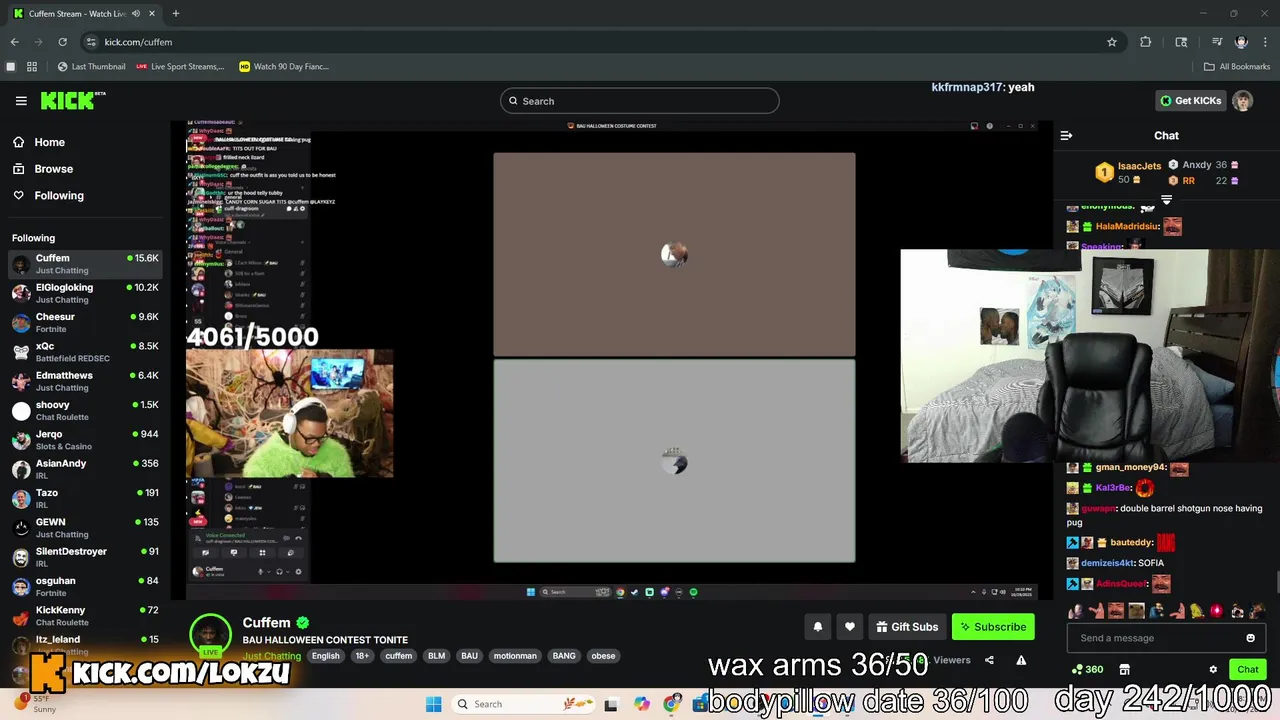Screen dimensions: 1280x720
Task: Open shoovy channel in following list
Action: [x=85, y=410]
